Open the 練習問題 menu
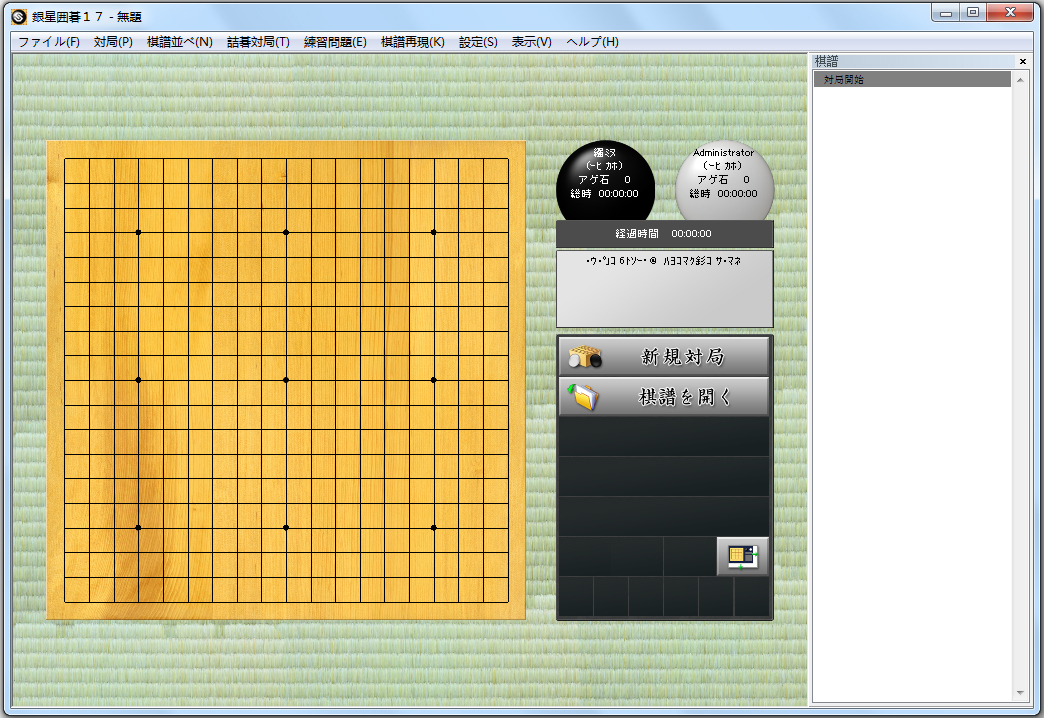The height and width of the screenshot is (718, 1044). tap(336, 42)
